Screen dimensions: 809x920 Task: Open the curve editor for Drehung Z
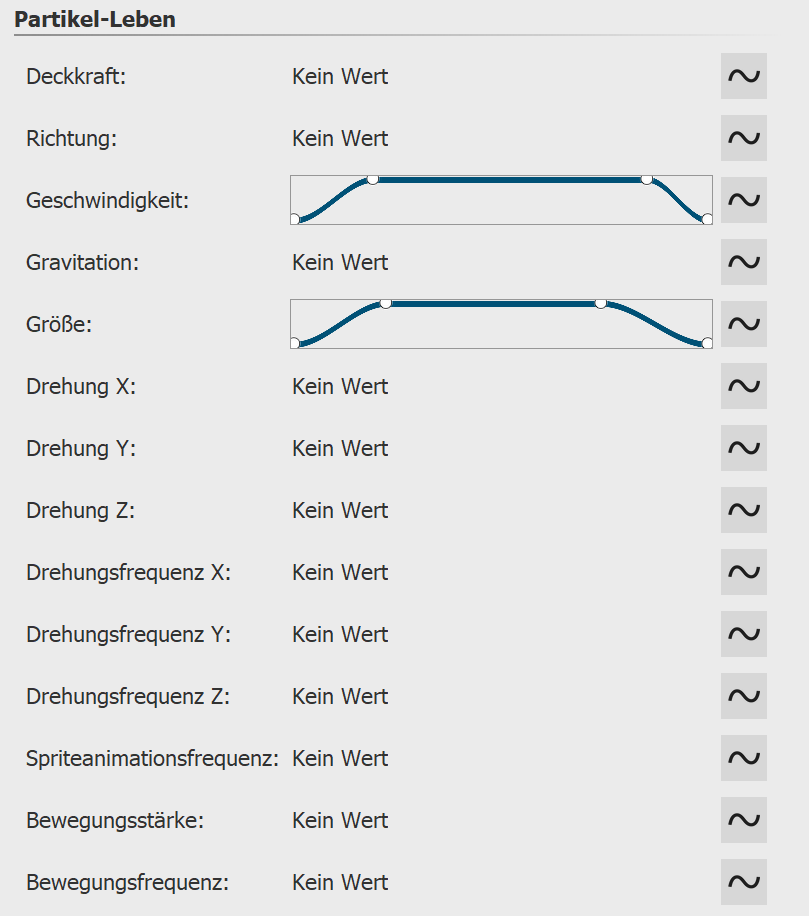tap(744, 510)
